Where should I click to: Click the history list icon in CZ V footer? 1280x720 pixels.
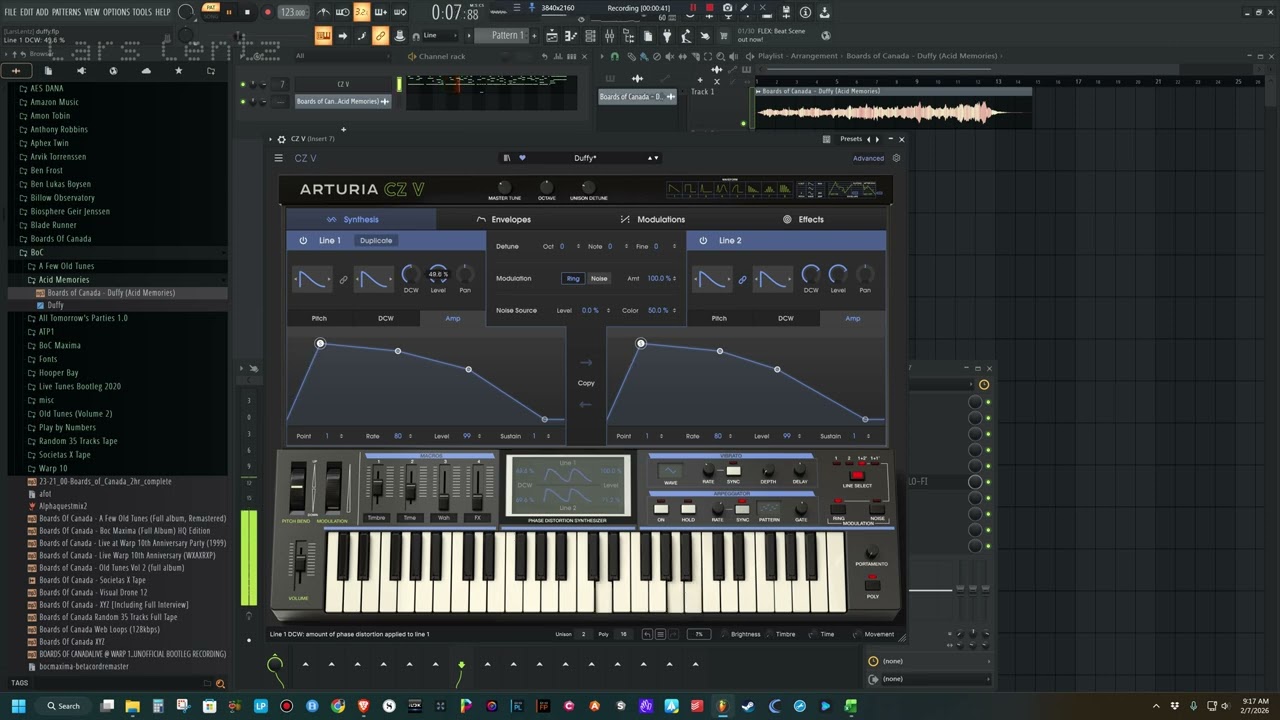pyautogui.click(x=660, y=634)
